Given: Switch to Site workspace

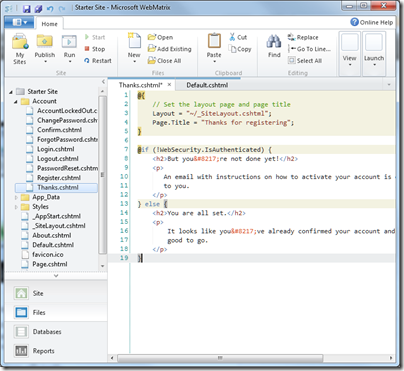Looking at the screenshot, I should (x=56, y=293).
